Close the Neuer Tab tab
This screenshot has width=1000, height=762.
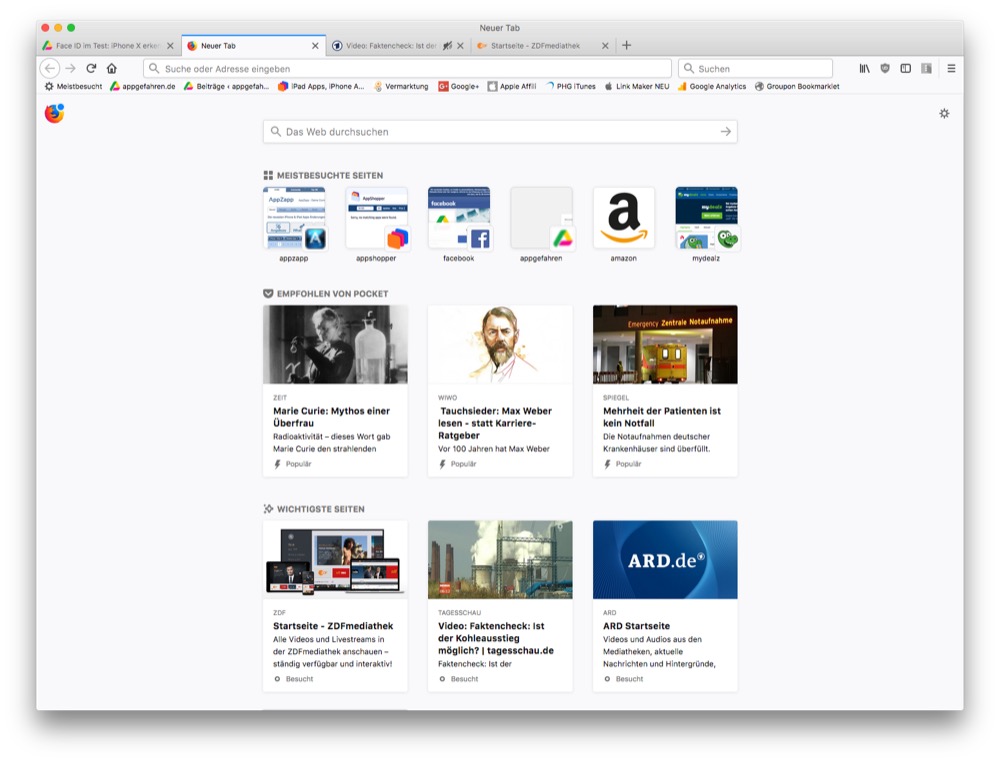tap(315, 46)
